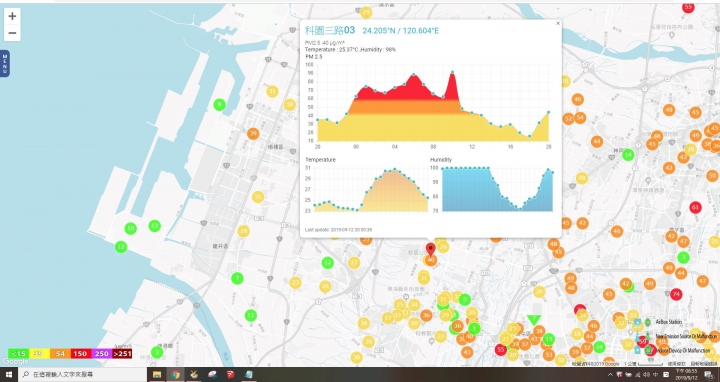Click the 科園三路03 station title
This screenshot has height=382, width=720.
[x=330, y=30]
